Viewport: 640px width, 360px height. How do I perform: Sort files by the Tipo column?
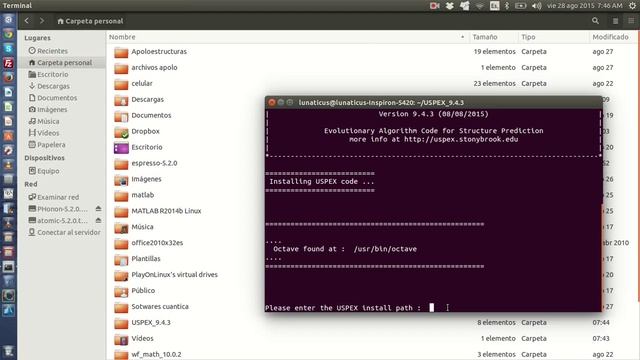553,37
